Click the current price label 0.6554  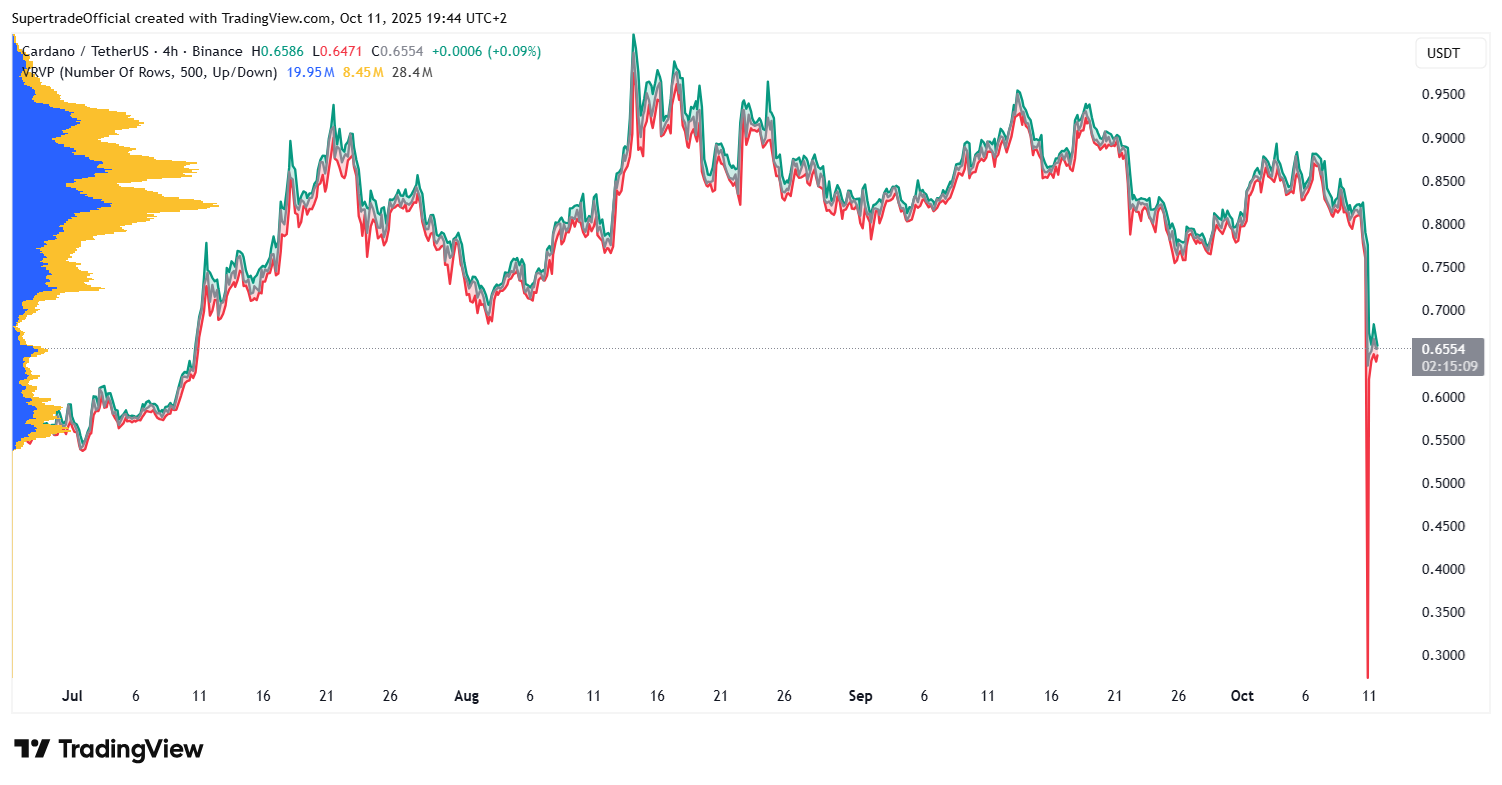click(1447, 349)
